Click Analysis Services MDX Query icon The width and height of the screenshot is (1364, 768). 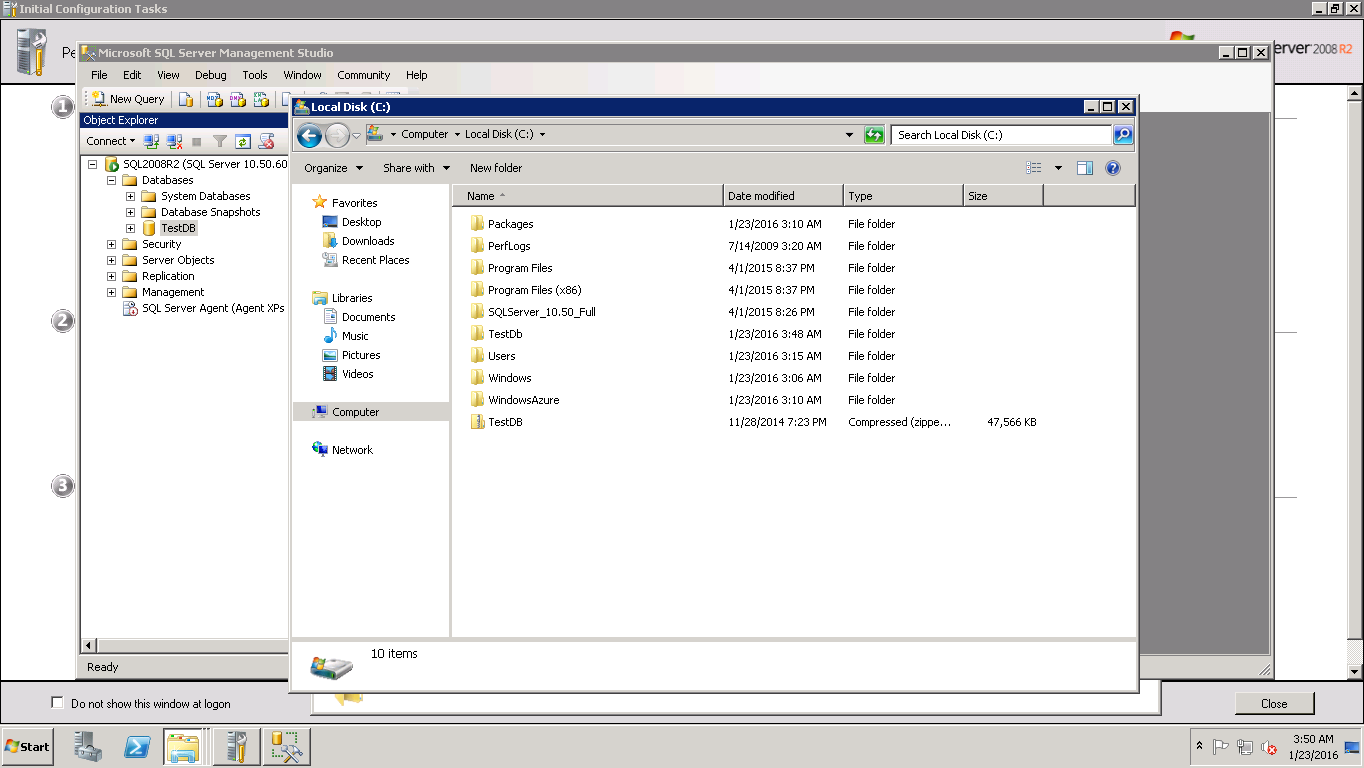(214, 99)
